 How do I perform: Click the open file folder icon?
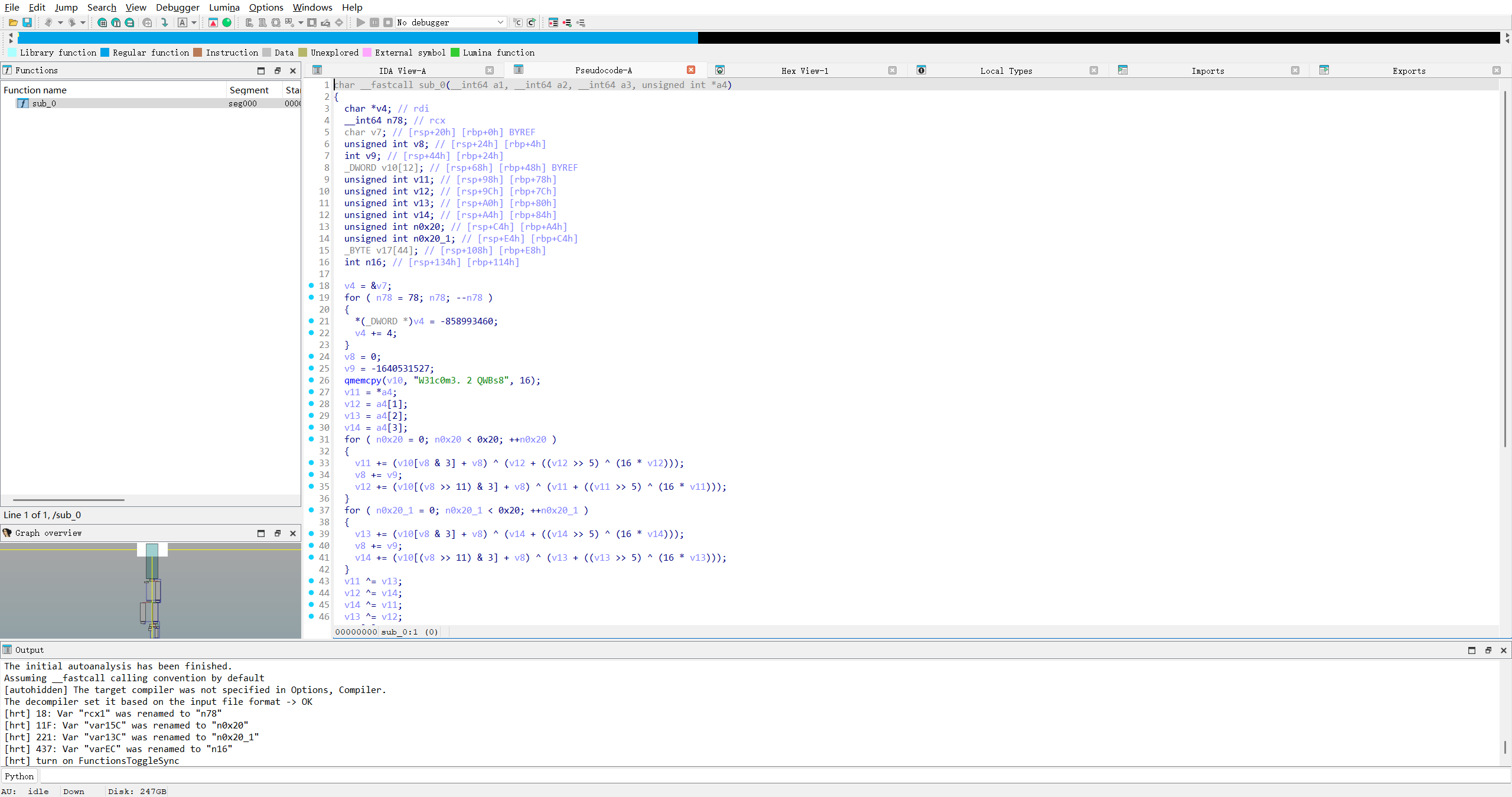click(x=13, y=22)
